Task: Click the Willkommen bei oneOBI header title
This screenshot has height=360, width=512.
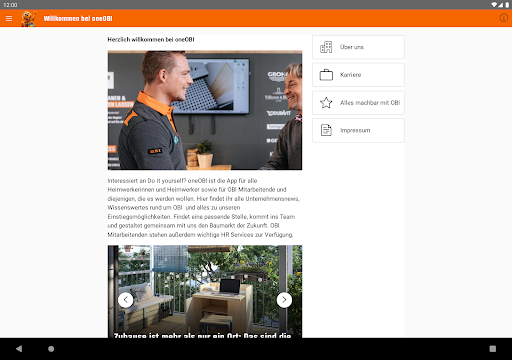Action: pos(78,18)
